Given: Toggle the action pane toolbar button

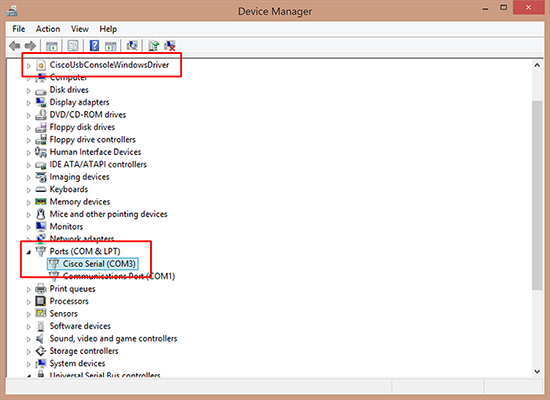Looking at the screenshot, I should [x=111, y=46].
